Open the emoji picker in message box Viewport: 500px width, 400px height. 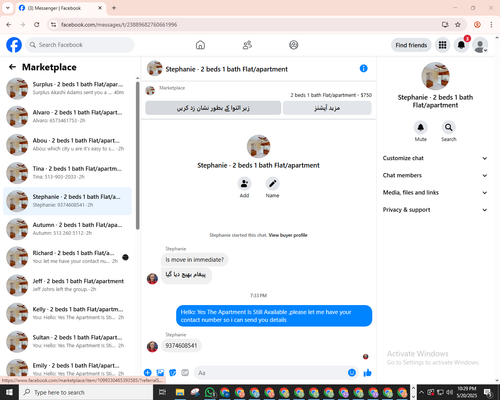tap(352, 373)
